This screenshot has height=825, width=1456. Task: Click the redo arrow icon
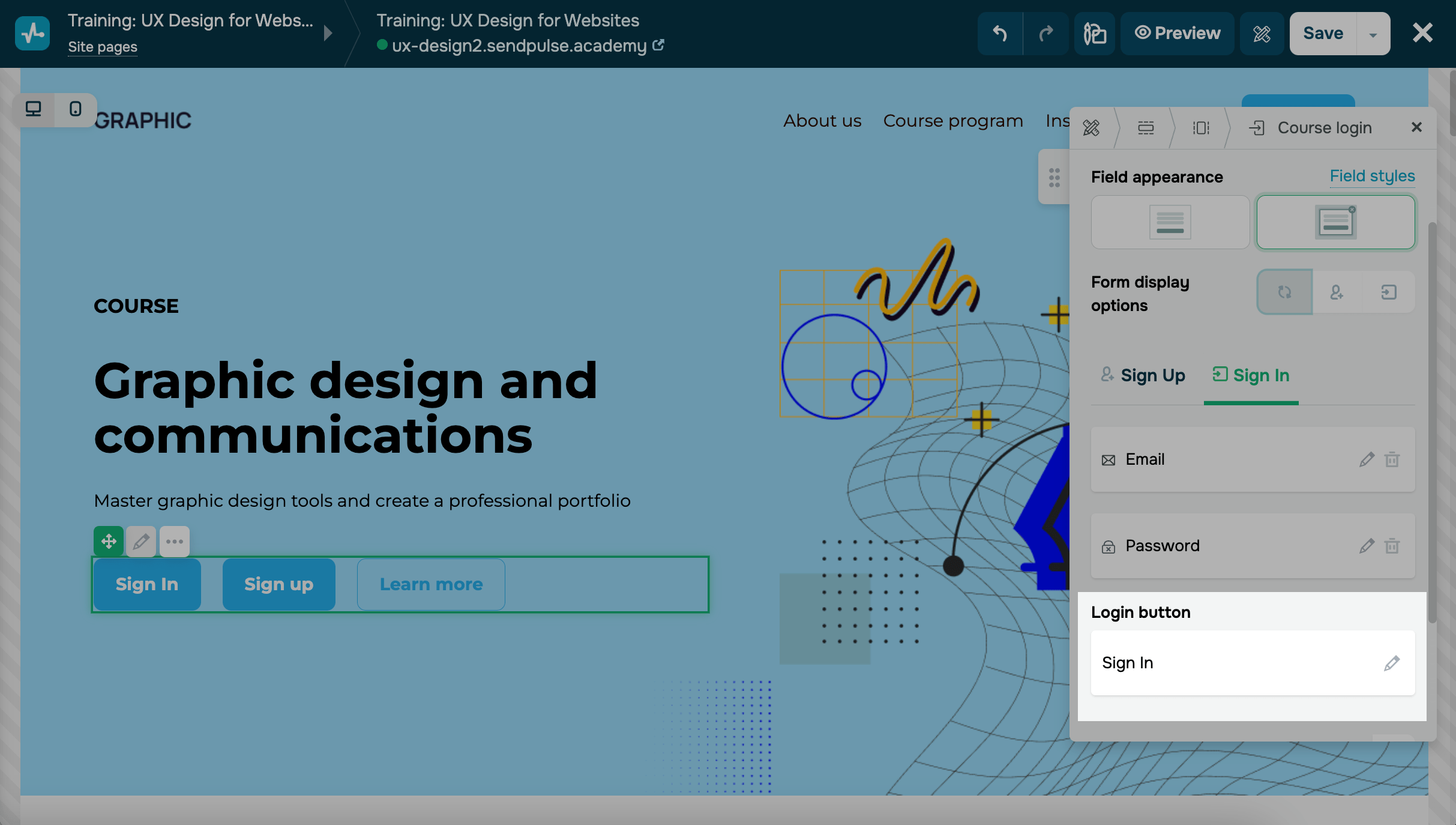1045,33
